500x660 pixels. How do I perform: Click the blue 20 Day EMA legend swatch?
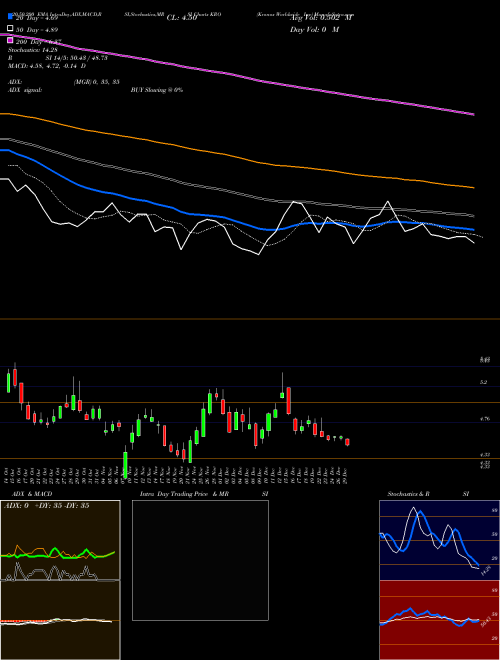11,17
